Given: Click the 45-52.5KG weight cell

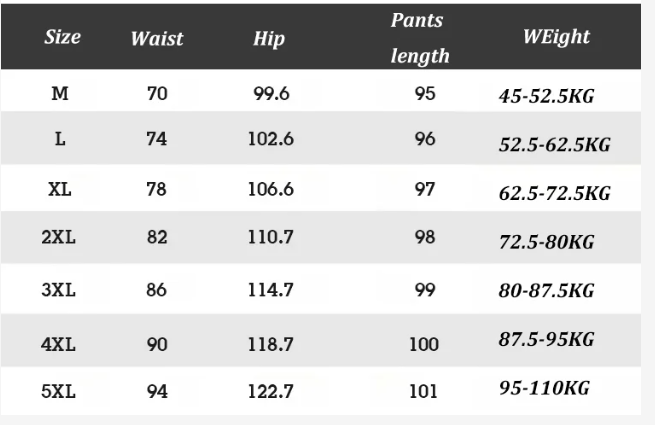Looking at the screenshot, I should coord(546,97).
